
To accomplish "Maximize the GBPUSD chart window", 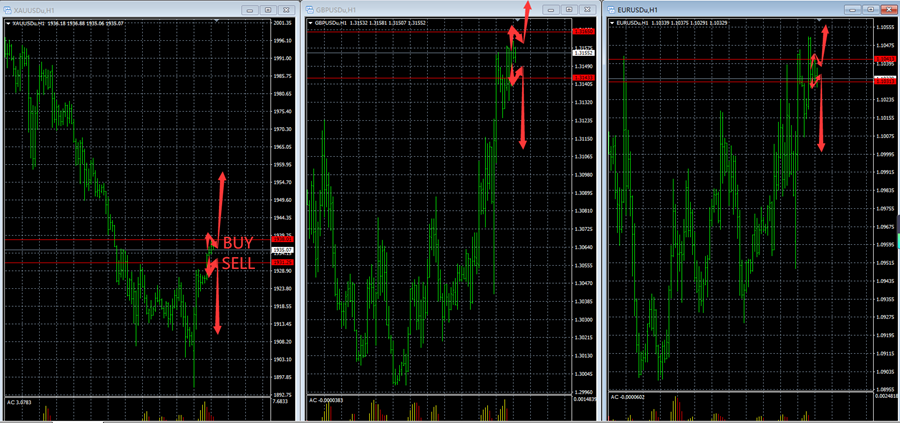I will 567,9.
